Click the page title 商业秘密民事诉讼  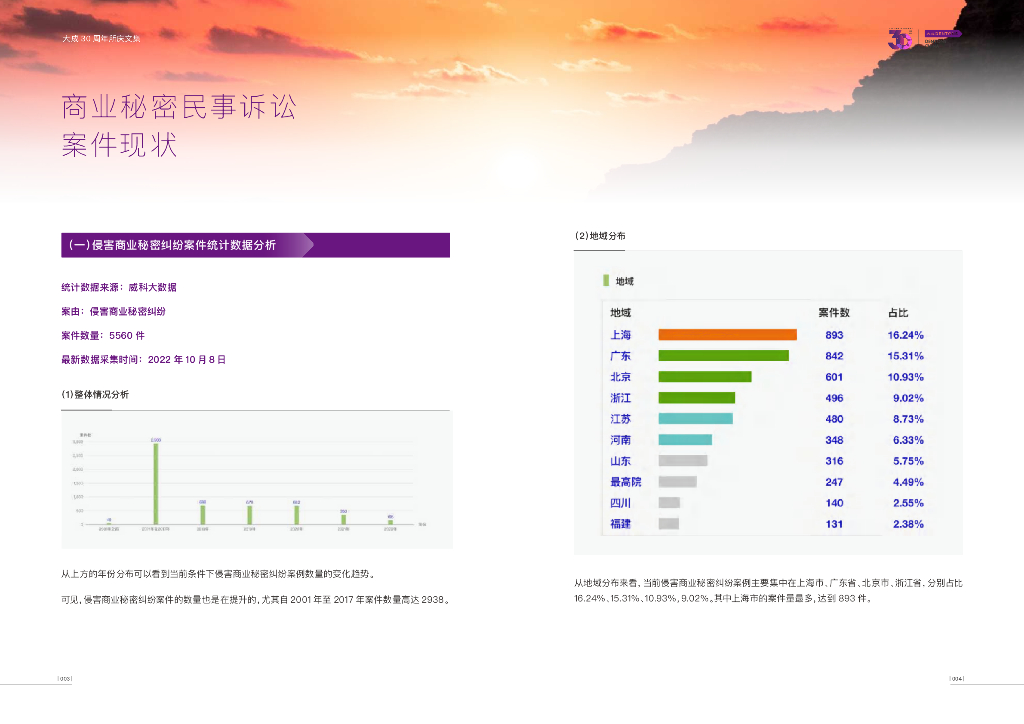tap(179, 107)
